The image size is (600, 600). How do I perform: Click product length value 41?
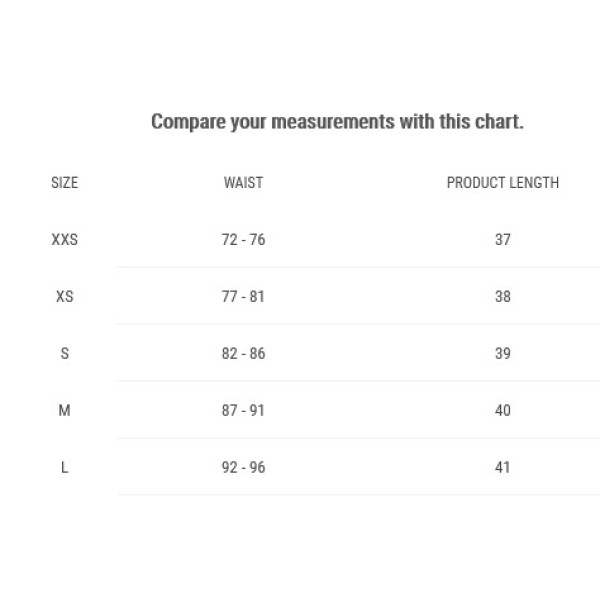502,468
